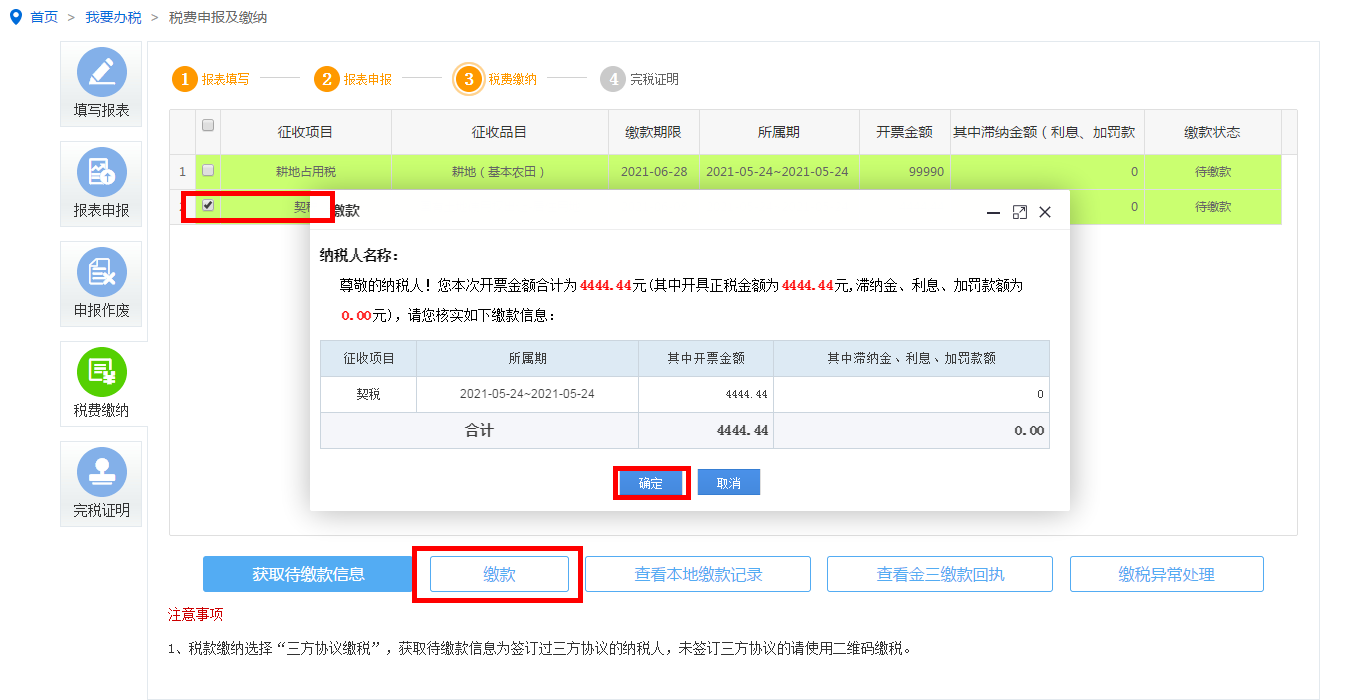Click the dialog's 2021-05-24~2021-05-24 period cell
The image size is (1363, 700).
(x=527, y=394)
